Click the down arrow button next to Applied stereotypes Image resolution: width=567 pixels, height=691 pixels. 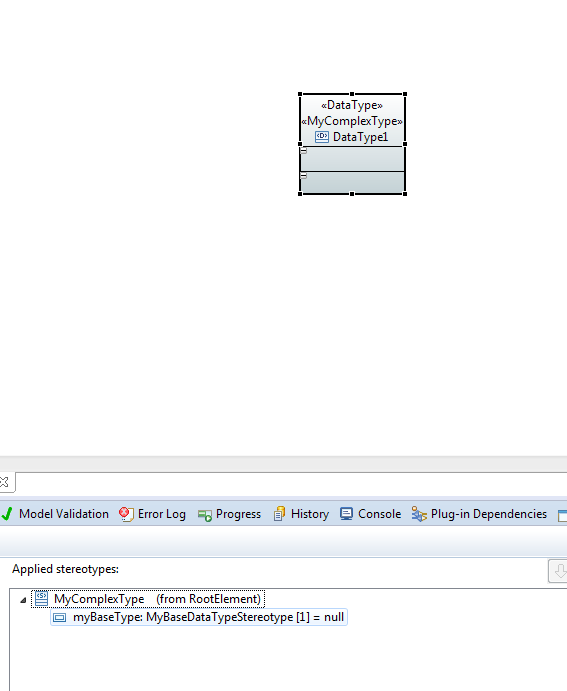point(558,571)
